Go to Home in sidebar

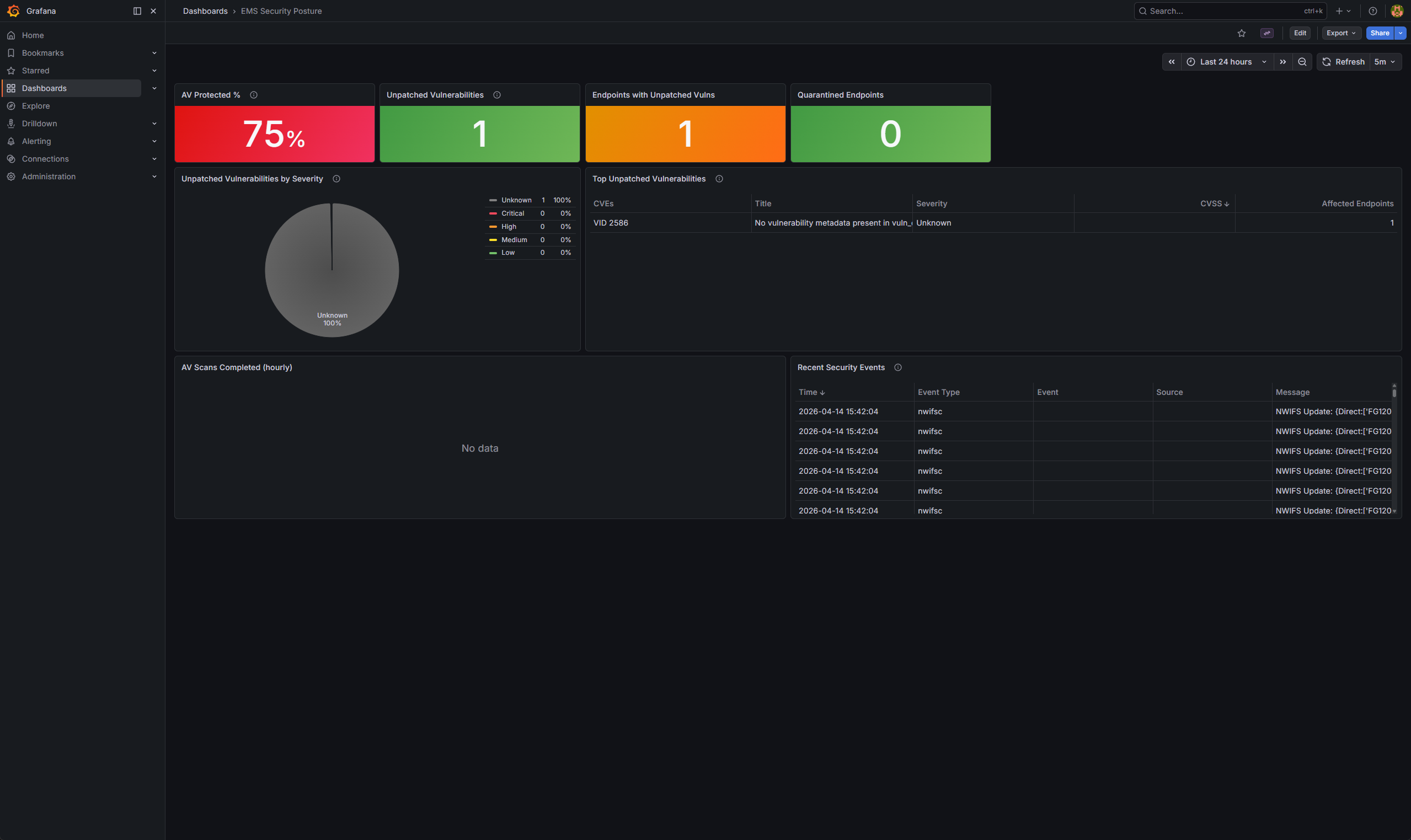coord(33,35)
